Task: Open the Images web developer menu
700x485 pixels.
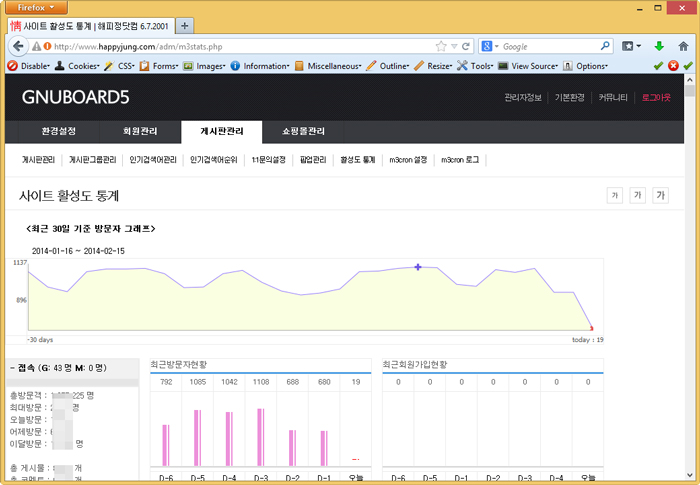Action: click(204, 66)
